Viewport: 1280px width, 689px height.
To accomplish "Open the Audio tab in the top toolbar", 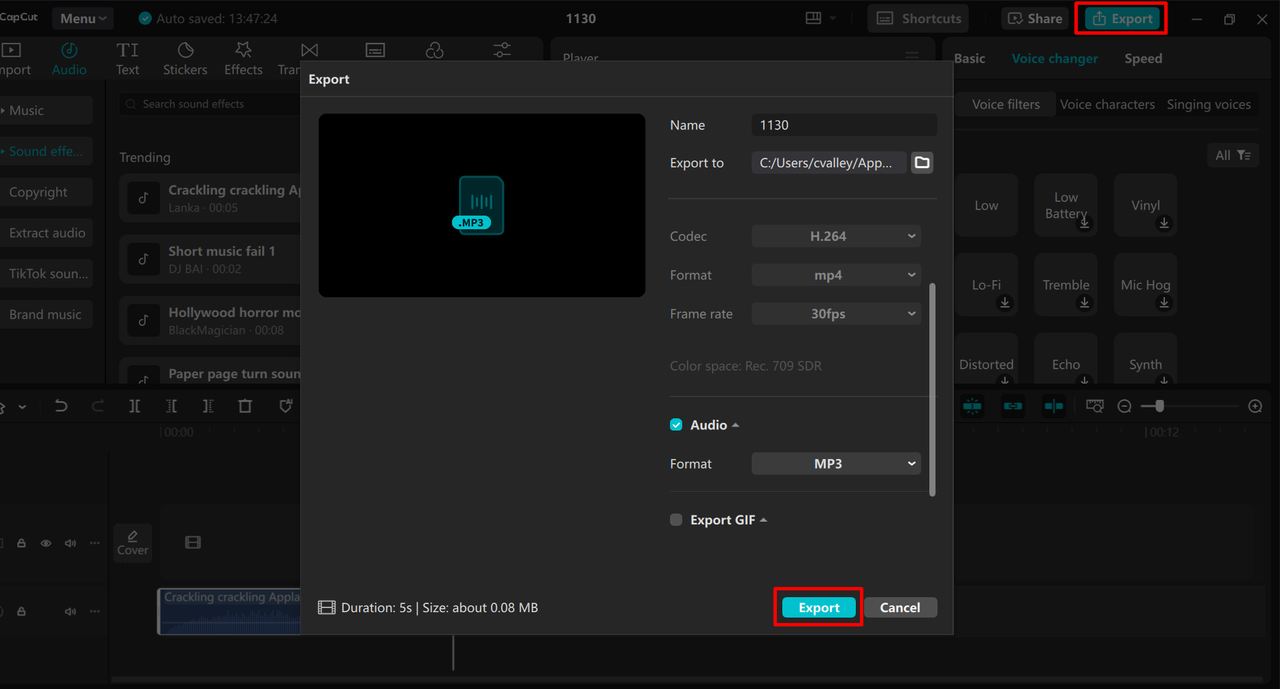I will (x=69, y=59).
